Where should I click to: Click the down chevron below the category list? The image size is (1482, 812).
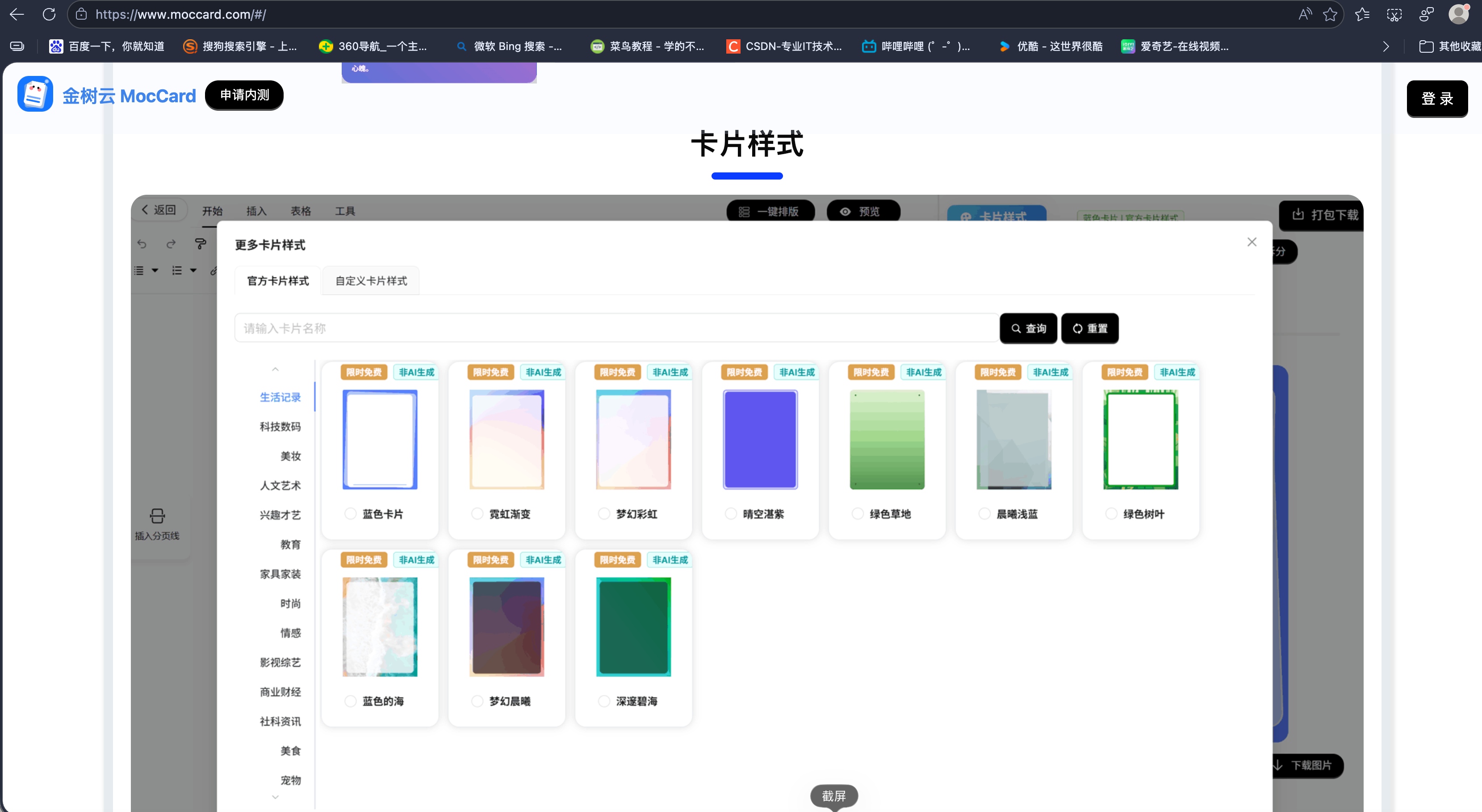pos(276,797)
